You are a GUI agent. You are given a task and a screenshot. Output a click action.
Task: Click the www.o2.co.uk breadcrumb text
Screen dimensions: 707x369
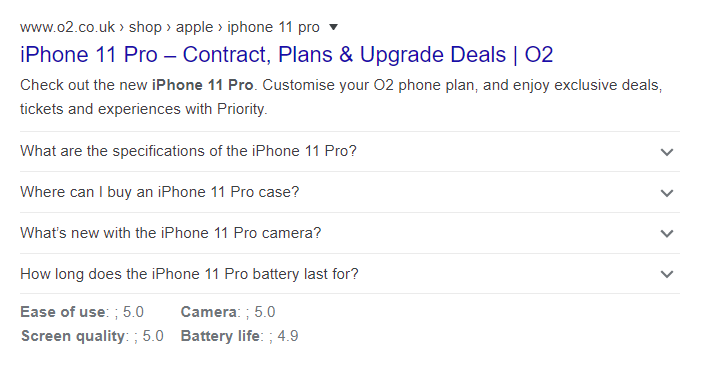[67, 28]
